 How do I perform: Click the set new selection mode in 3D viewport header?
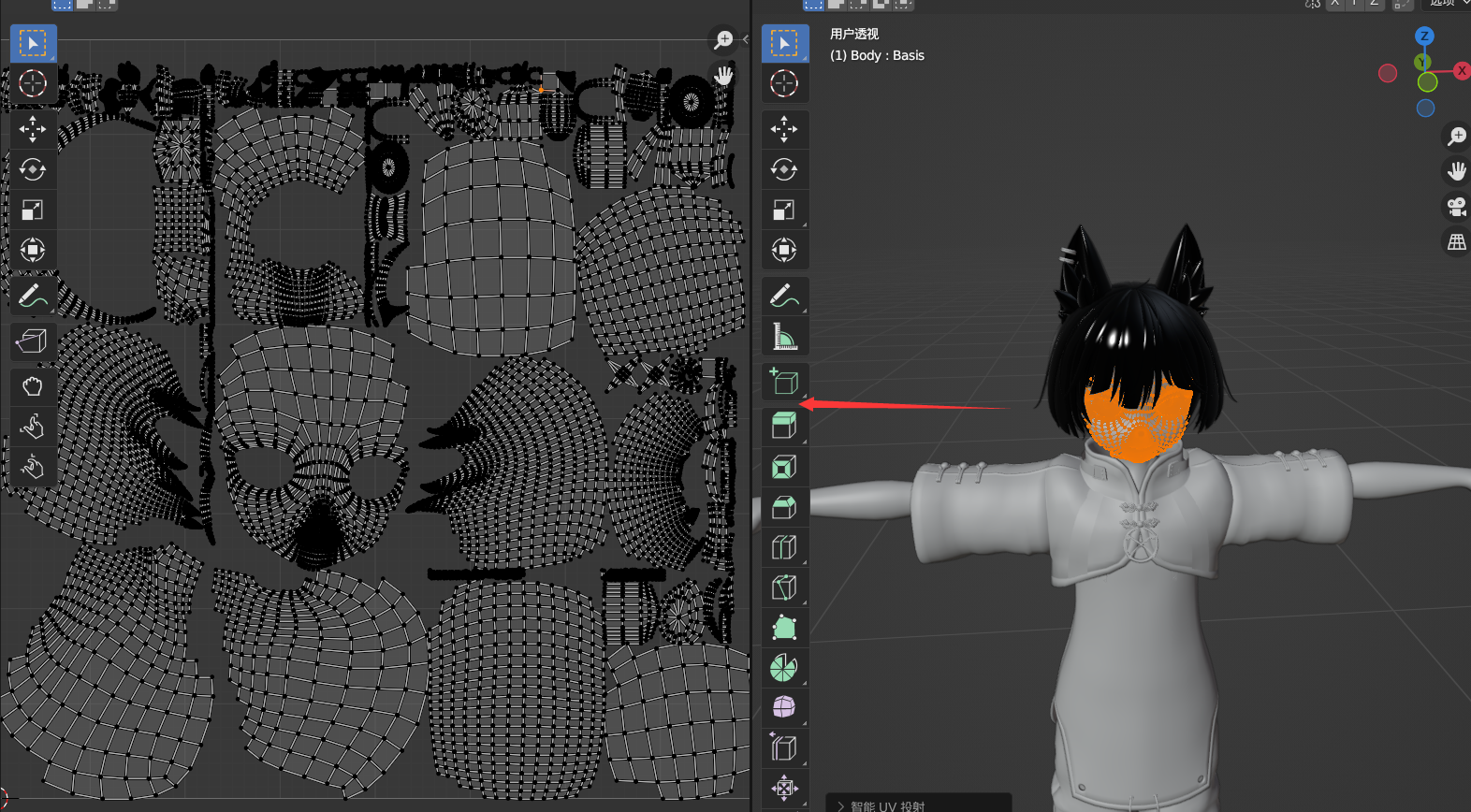point(814,4)
